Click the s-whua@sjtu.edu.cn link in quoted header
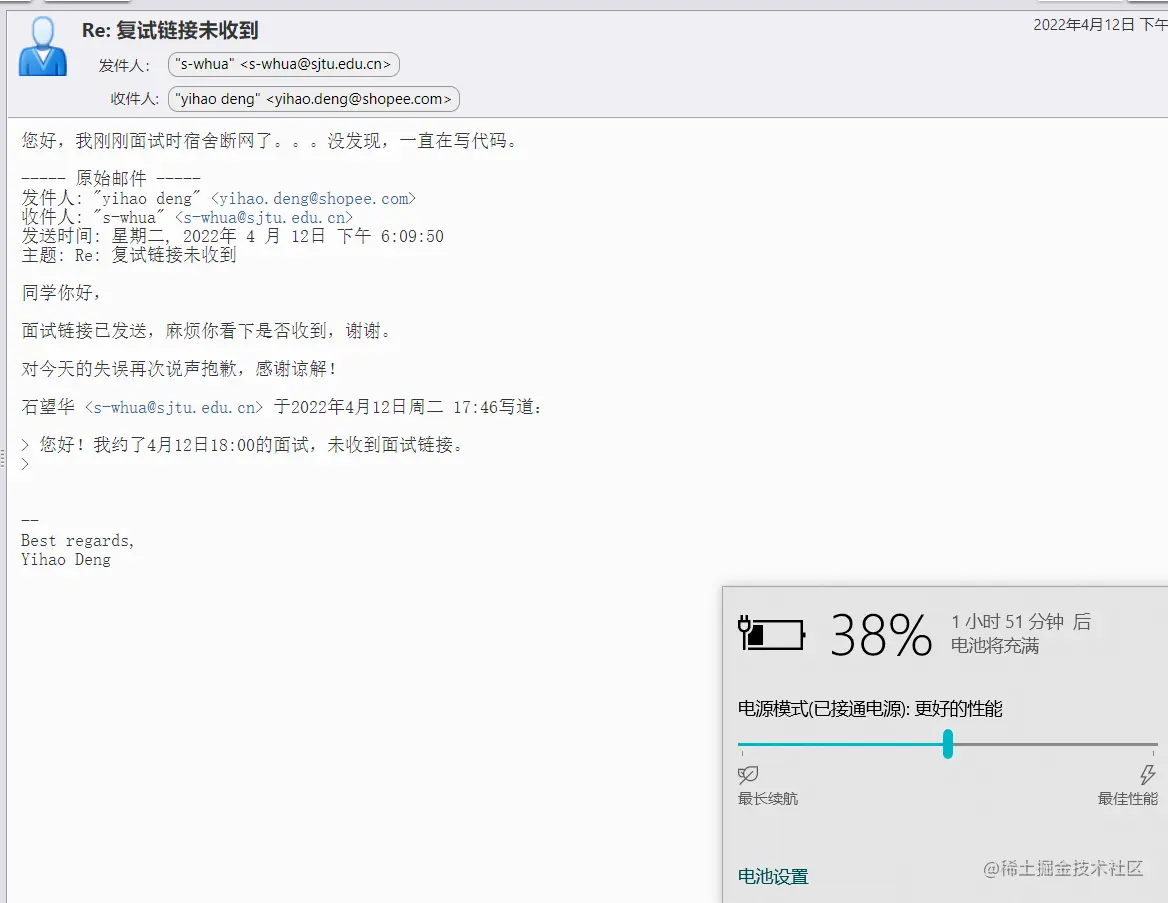This screenshot has width=1168, height=903. [x=266, y=217]
